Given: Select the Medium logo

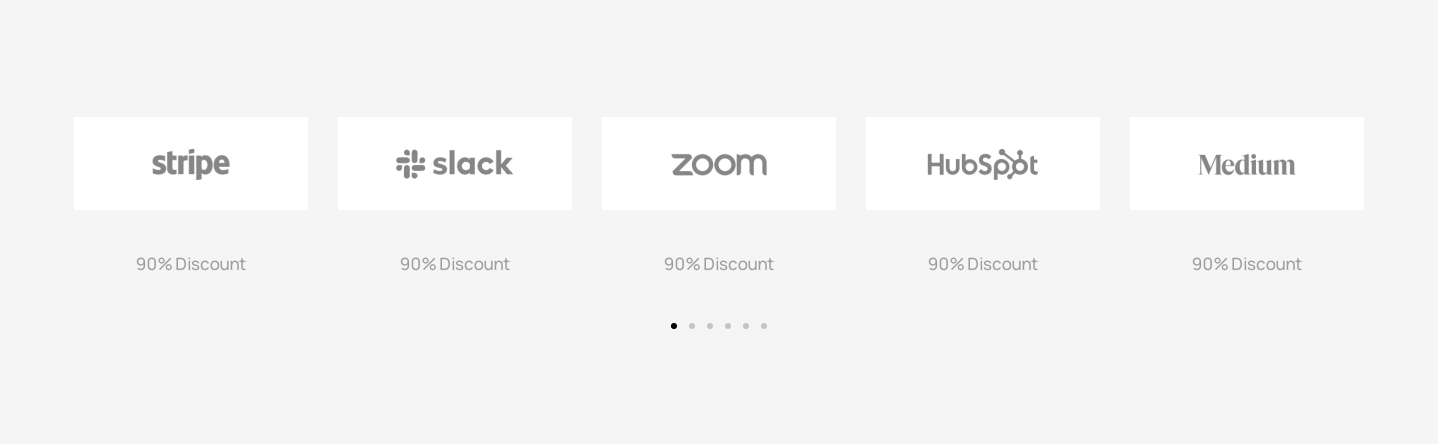Looking at the screenshot, I should click(1247, 164).
